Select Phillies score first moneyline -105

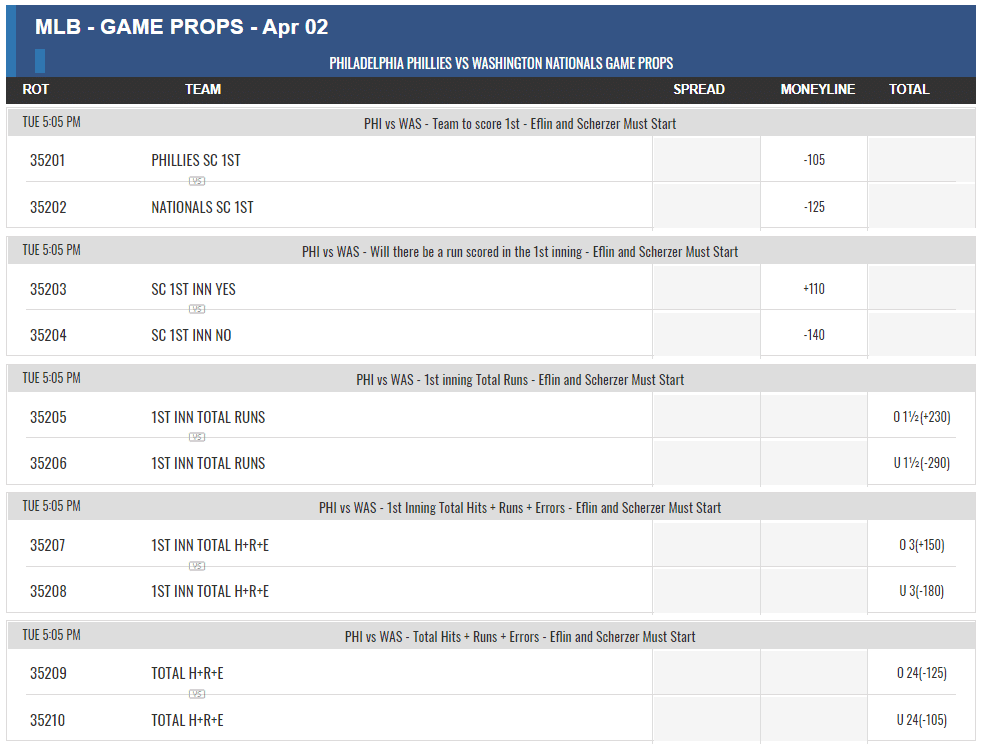[x=814, y=160]
